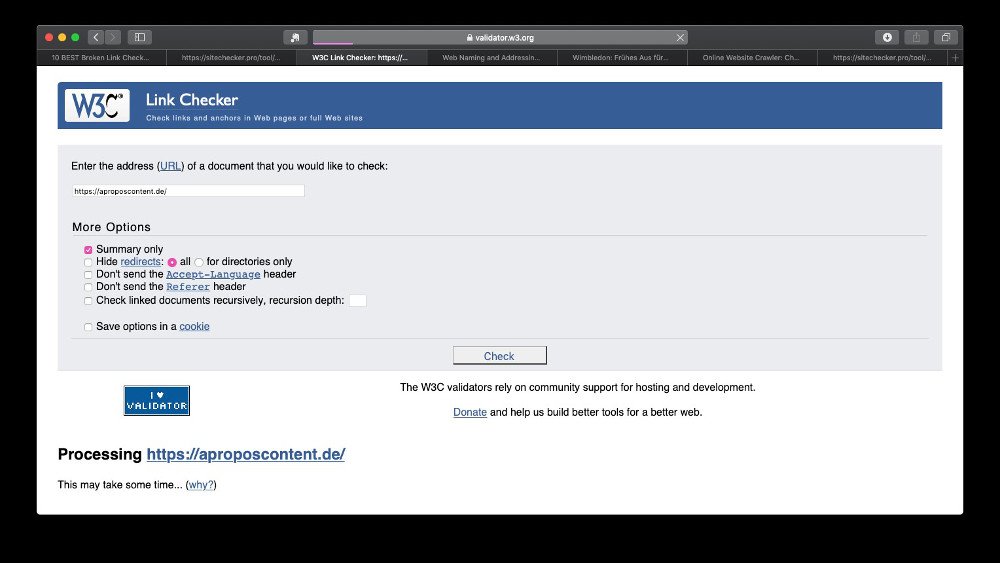1000x563 pixels.
Task: Open the Safari downloads button
Action: [886, 38]
